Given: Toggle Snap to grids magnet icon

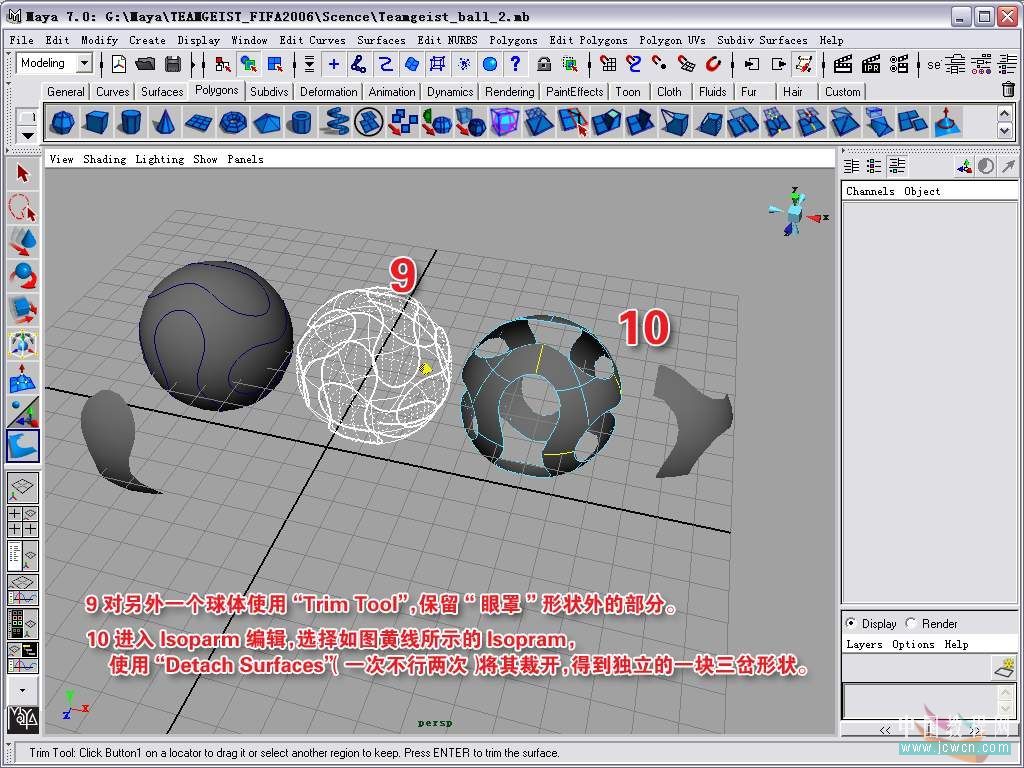Looking at the screenshot, I should (608, 64).
